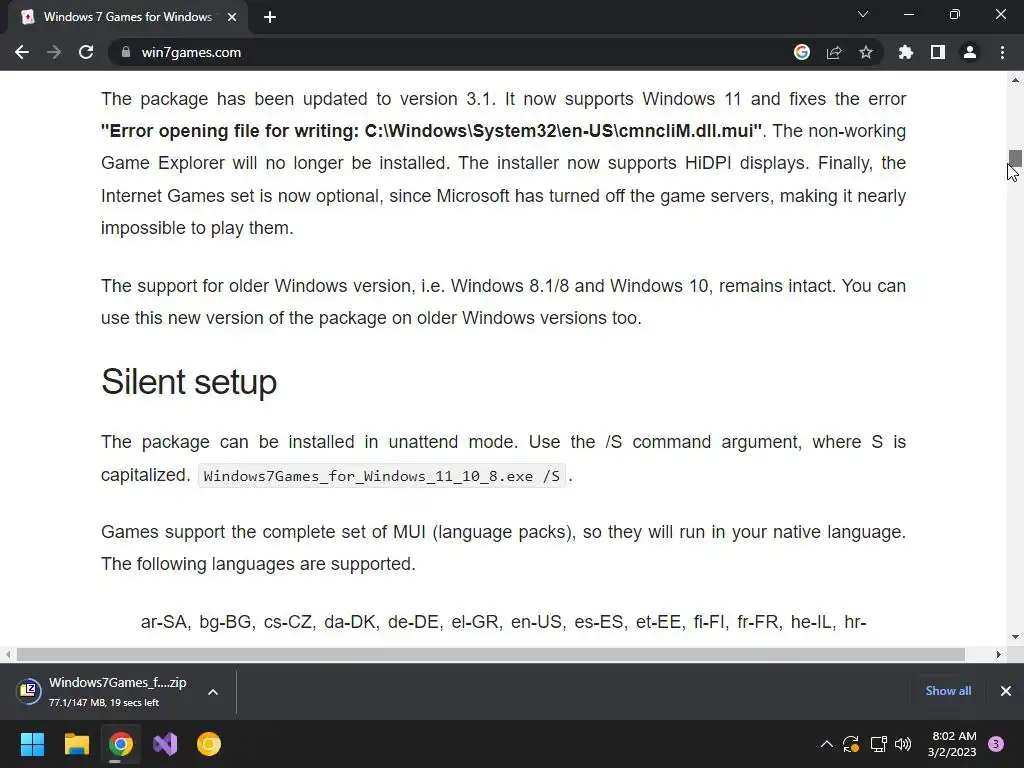This screenshot has width=1024, height=768.
Task: Click the vertical scrollbar up arrow
Action: pyautogui.click(x=1015, y=80)
